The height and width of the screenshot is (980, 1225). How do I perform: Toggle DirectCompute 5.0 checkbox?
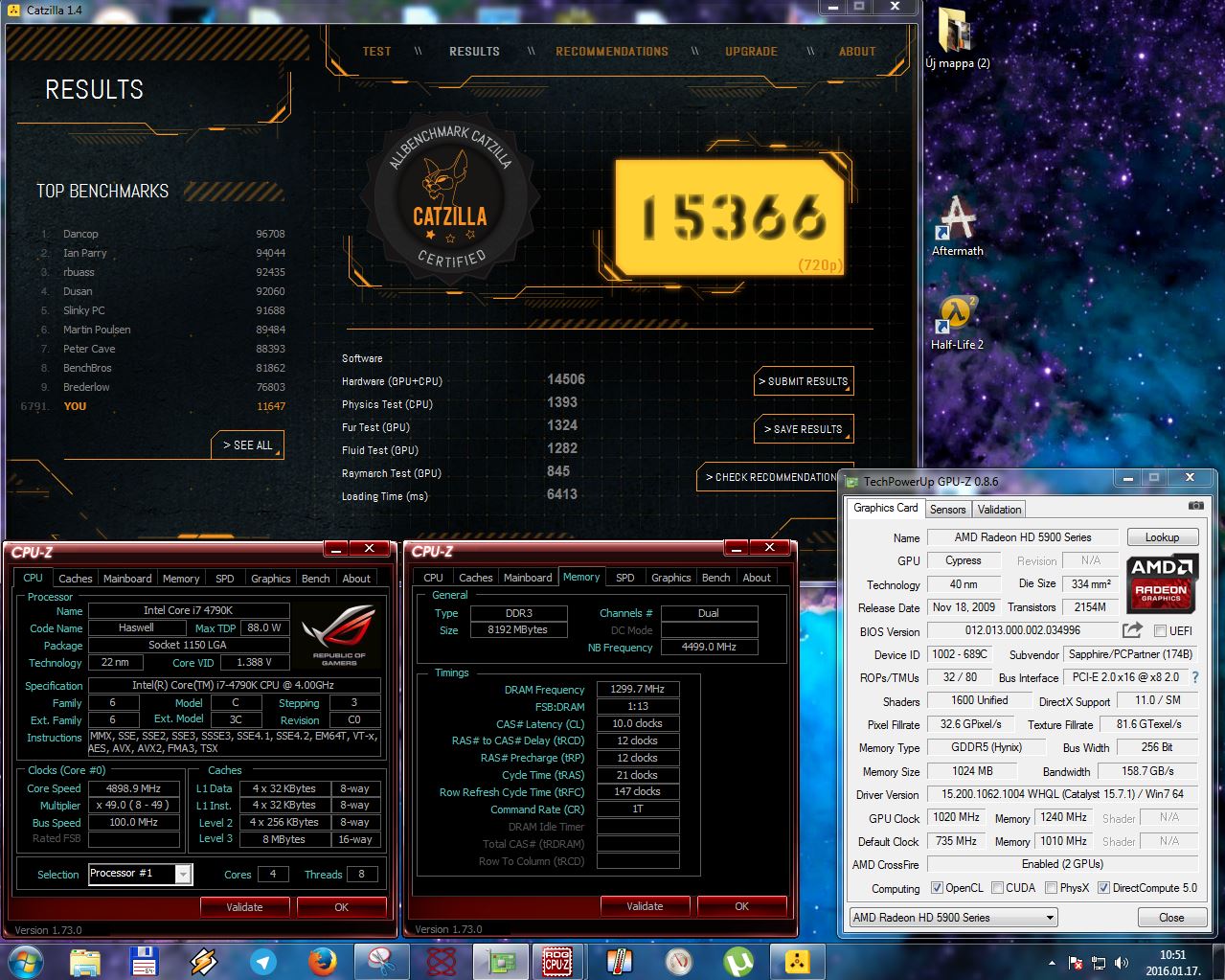tap(1104, 888)
